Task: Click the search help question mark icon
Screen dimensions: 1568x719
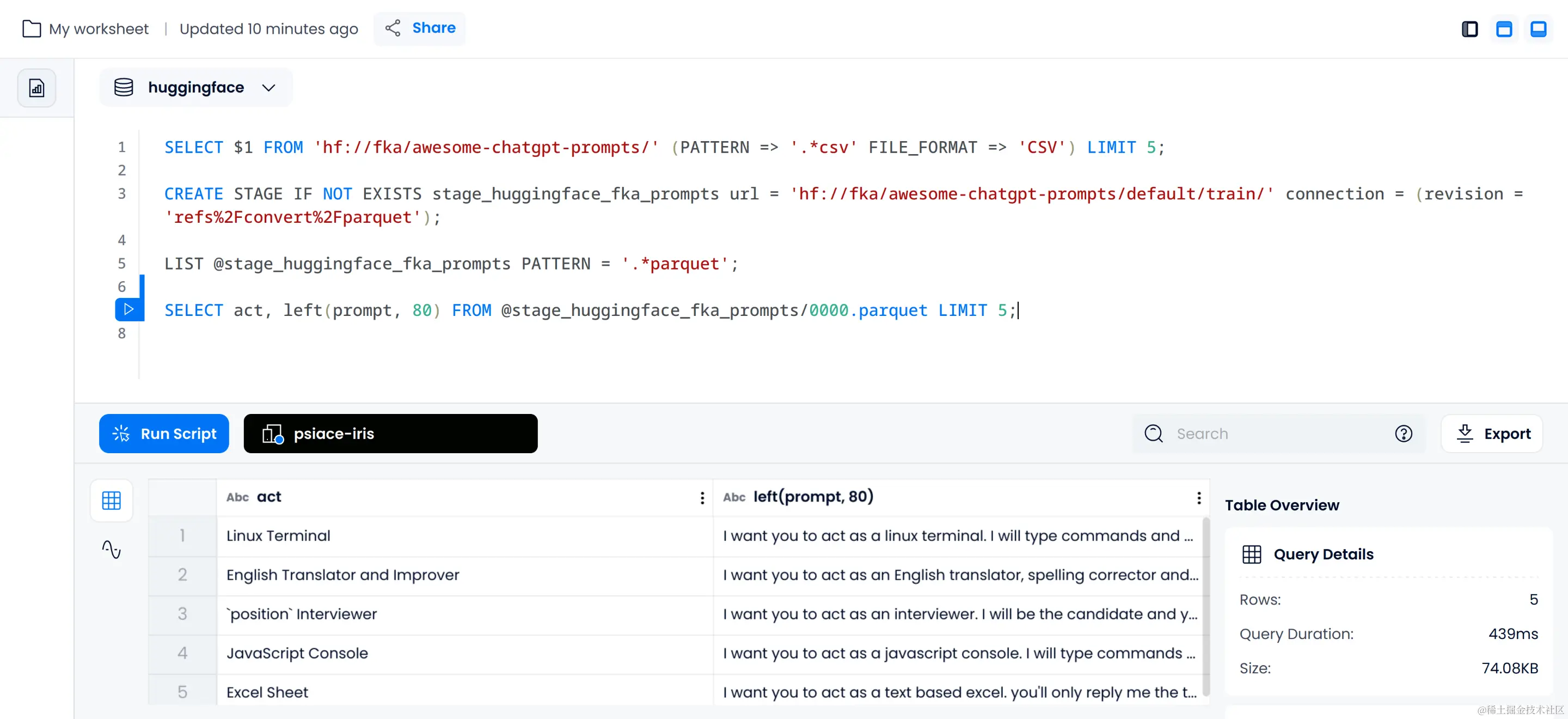Action: [x=1403, y=434]
